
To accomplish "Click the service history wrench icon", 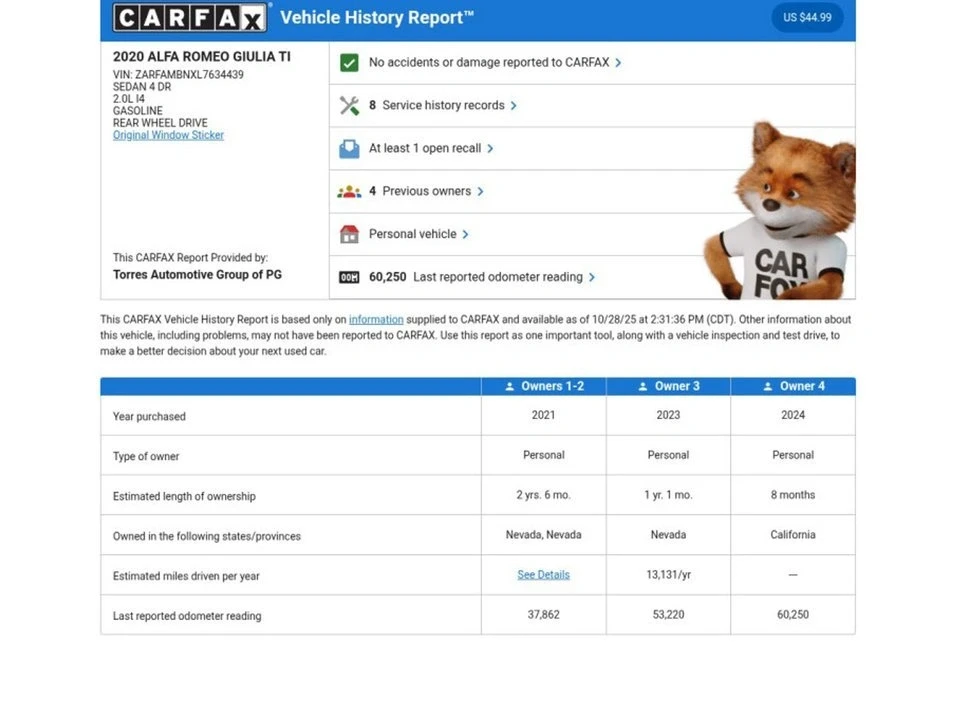I will point(349,105).
